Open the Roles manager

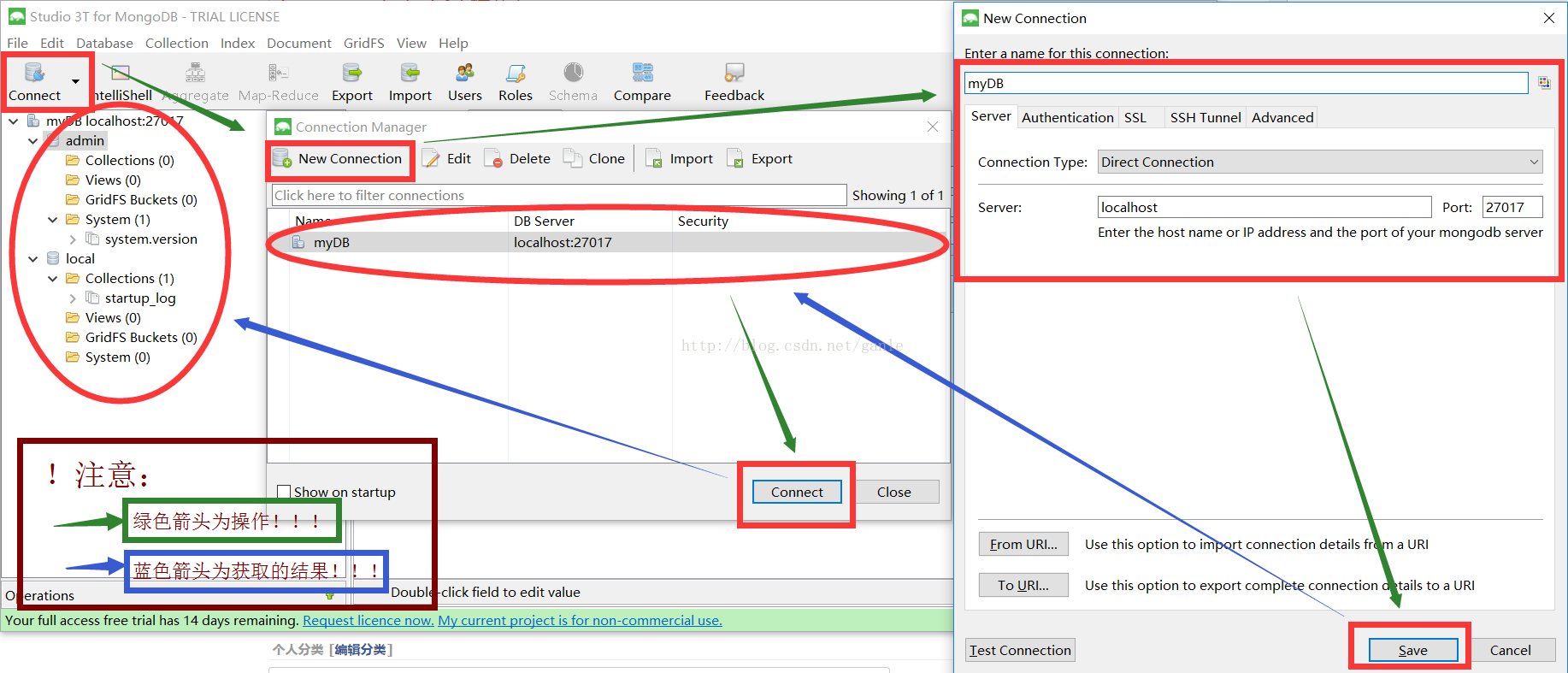click(x=516, y=82)
